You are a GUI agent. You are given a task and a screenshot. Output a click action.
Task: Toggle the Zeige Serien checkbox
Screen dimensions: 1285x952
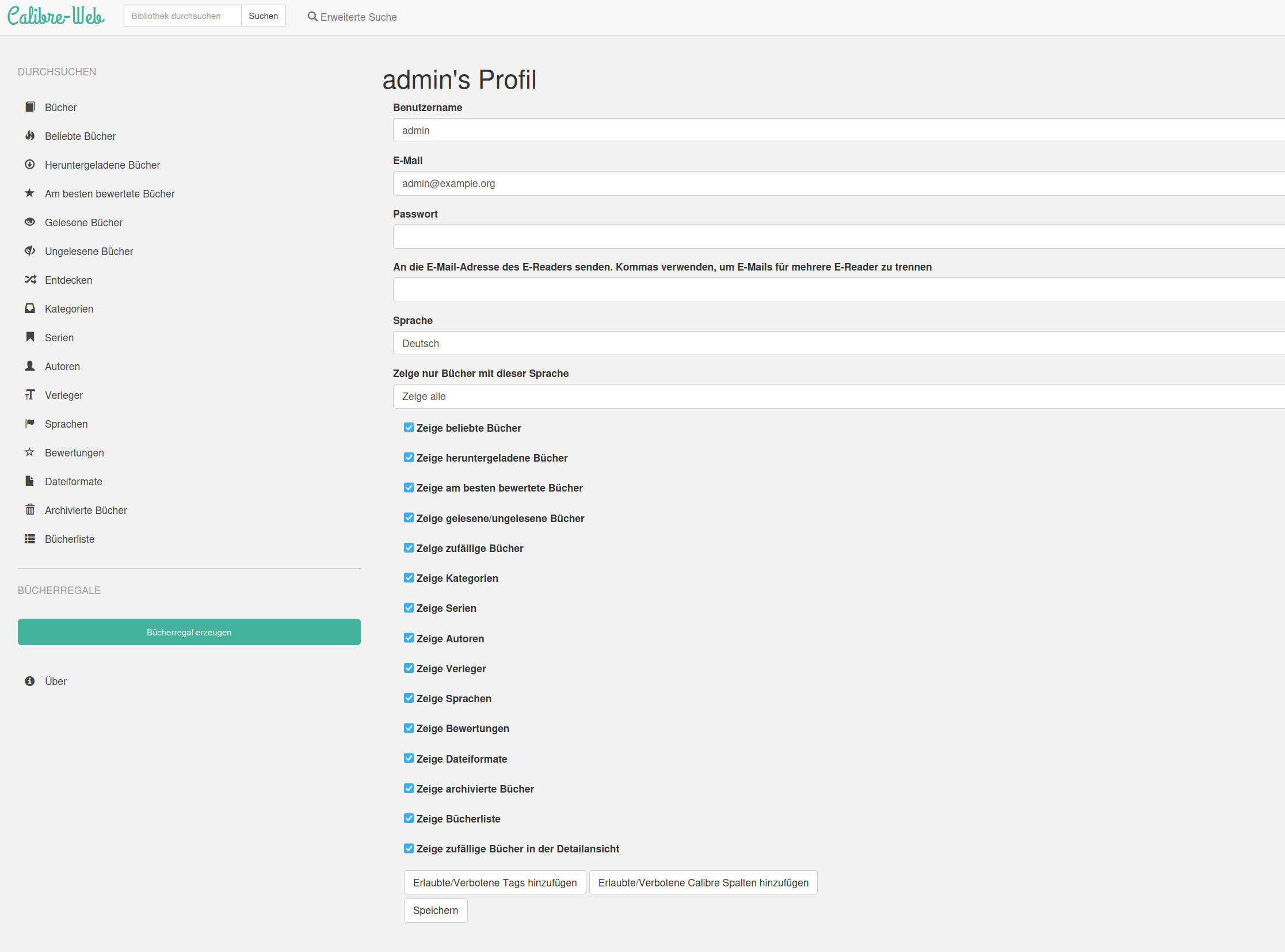click(x=409, y=608)
